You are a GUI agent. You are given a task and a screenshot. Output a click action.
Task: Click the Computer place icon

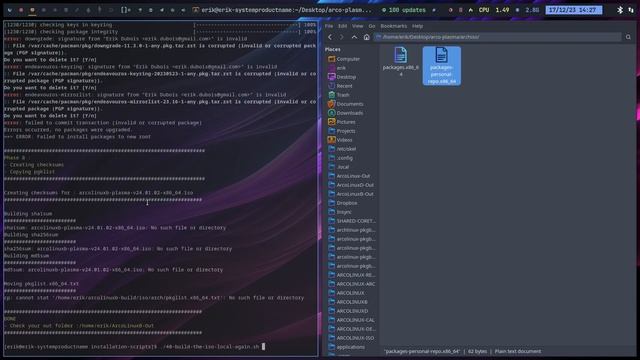click(x=331, y=59)
